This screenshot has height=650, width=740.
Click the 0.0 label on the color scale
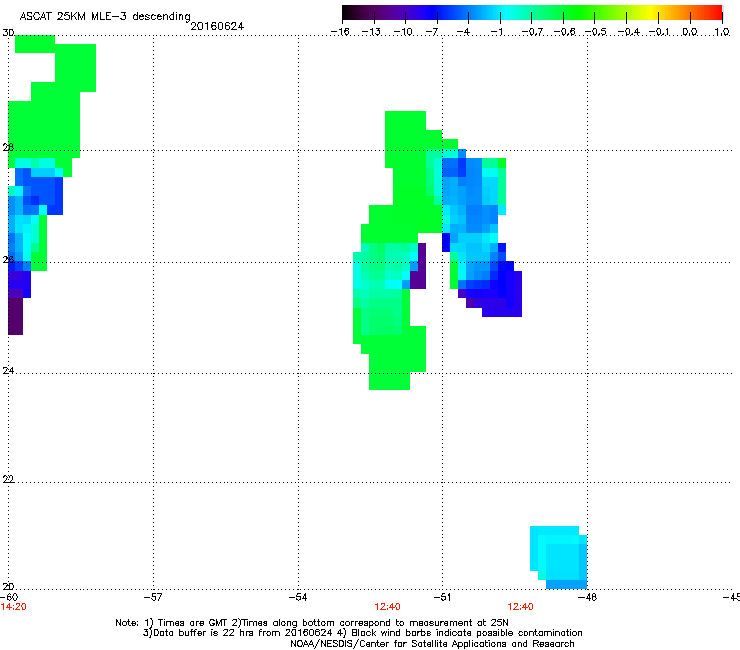click(x=690, y=32)
